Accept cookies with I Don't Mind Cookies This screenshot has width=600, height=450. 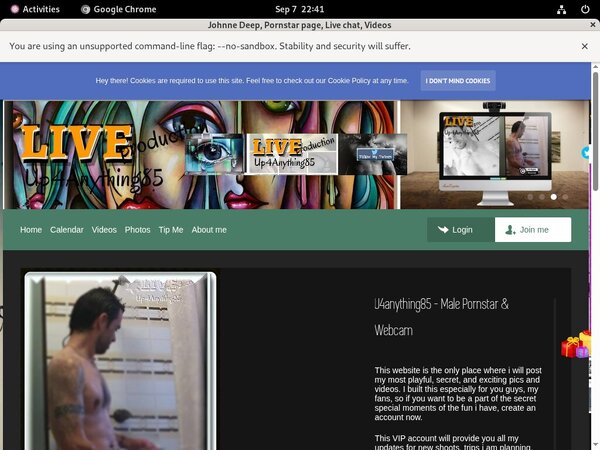click(457, 81)
